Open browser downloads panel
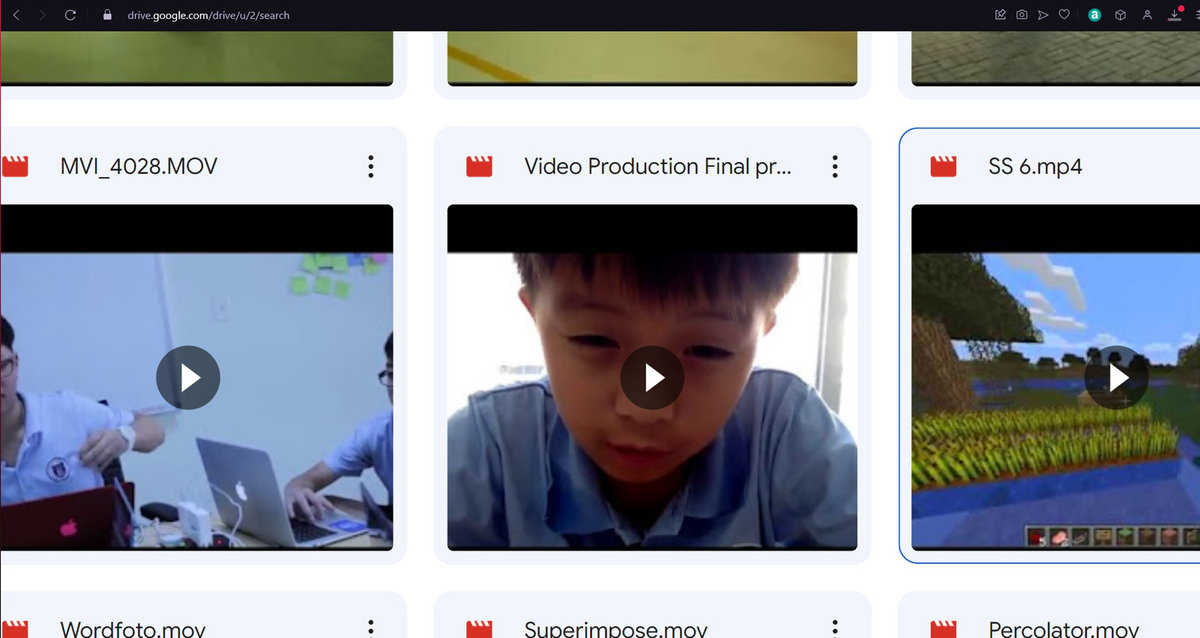This screenshot has width=1200, height=638. click(1175, 15)
